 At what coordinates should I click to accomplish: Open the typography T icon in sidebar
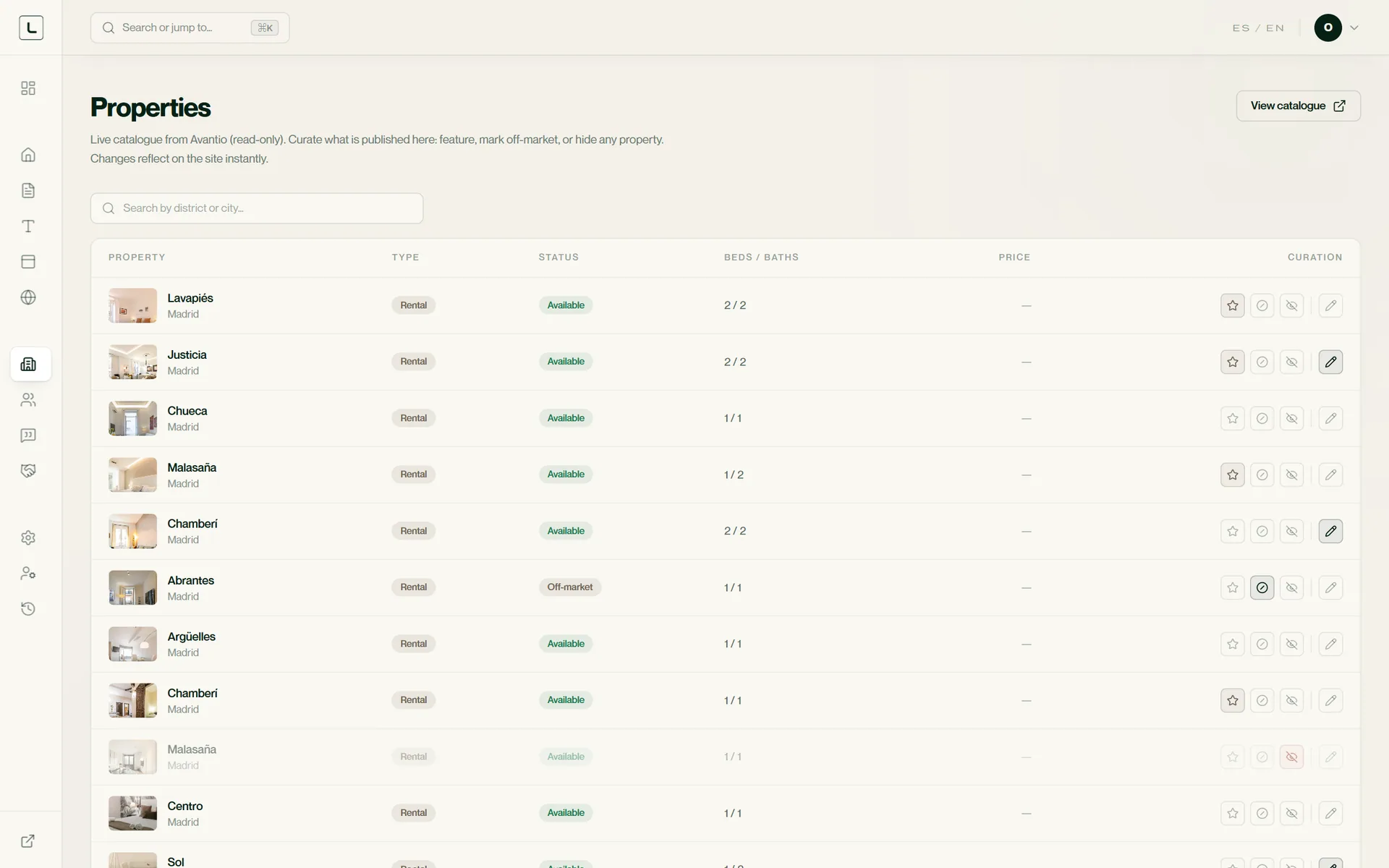[x=28, y=226]
